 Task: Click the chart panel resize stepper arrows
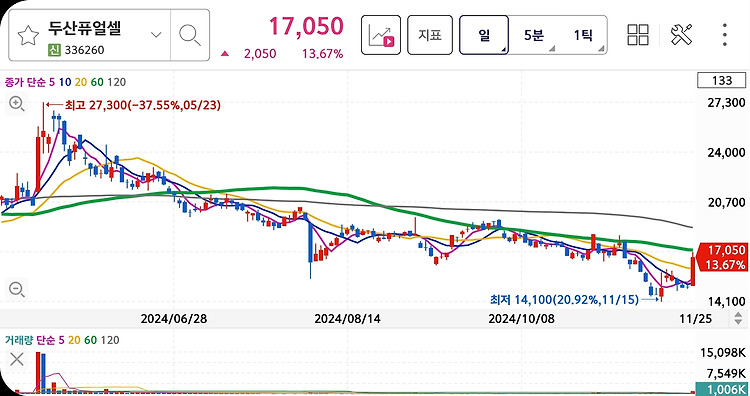(739, 318)
